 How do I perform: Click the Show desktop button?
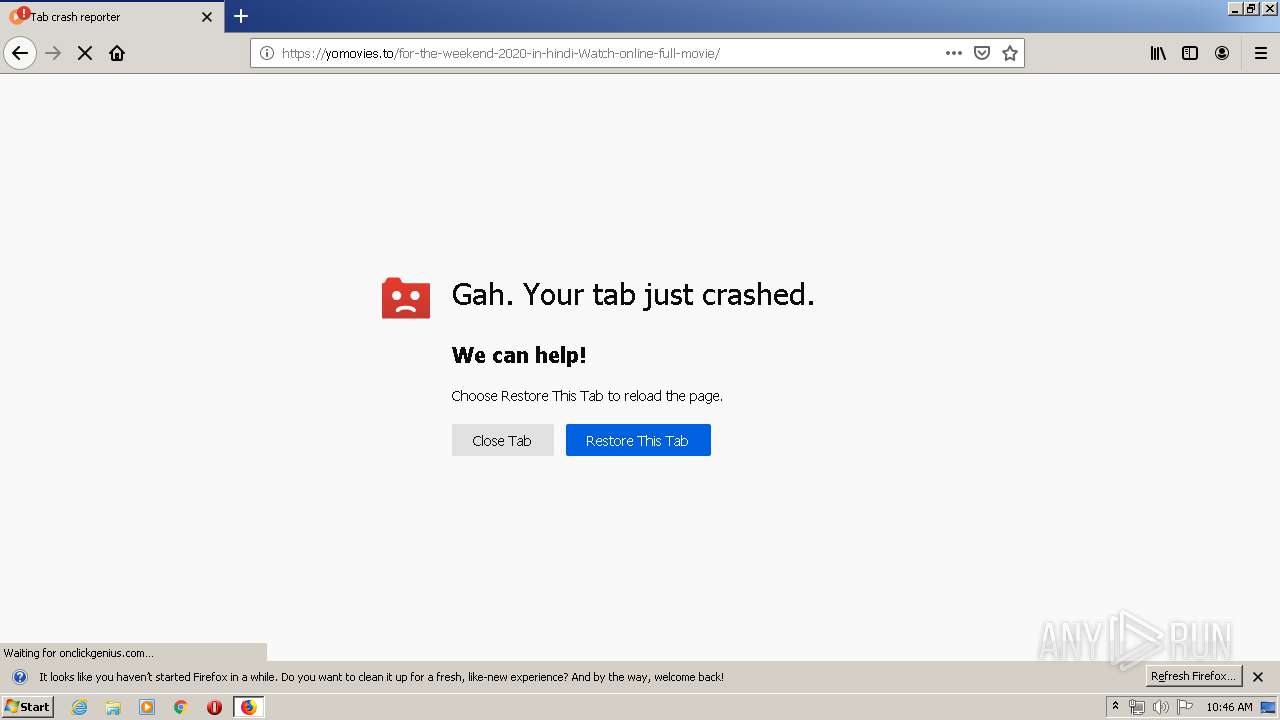tap(1269, 707)
